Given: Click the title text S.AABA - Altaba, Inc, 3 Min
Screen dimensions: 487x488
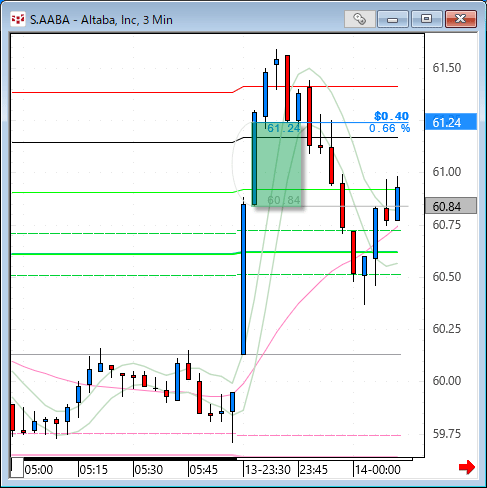Looking at the screenshot, I should pos(101,20).
